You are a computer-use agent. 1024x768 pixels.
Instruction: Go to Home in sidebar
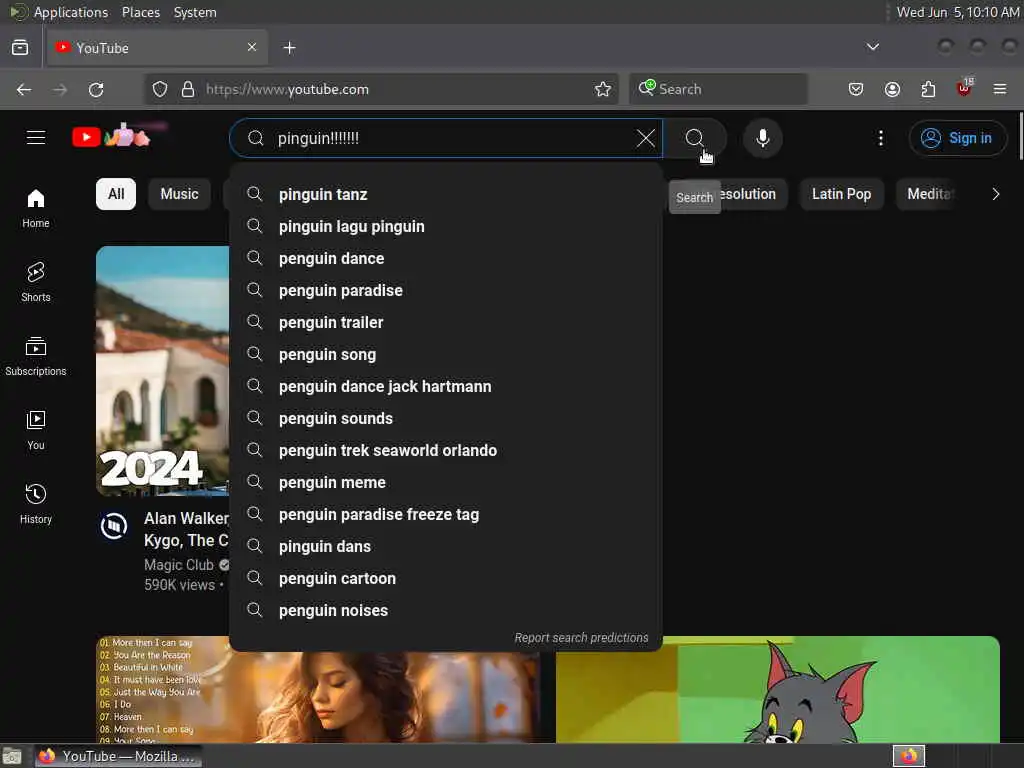pos(36,208)
